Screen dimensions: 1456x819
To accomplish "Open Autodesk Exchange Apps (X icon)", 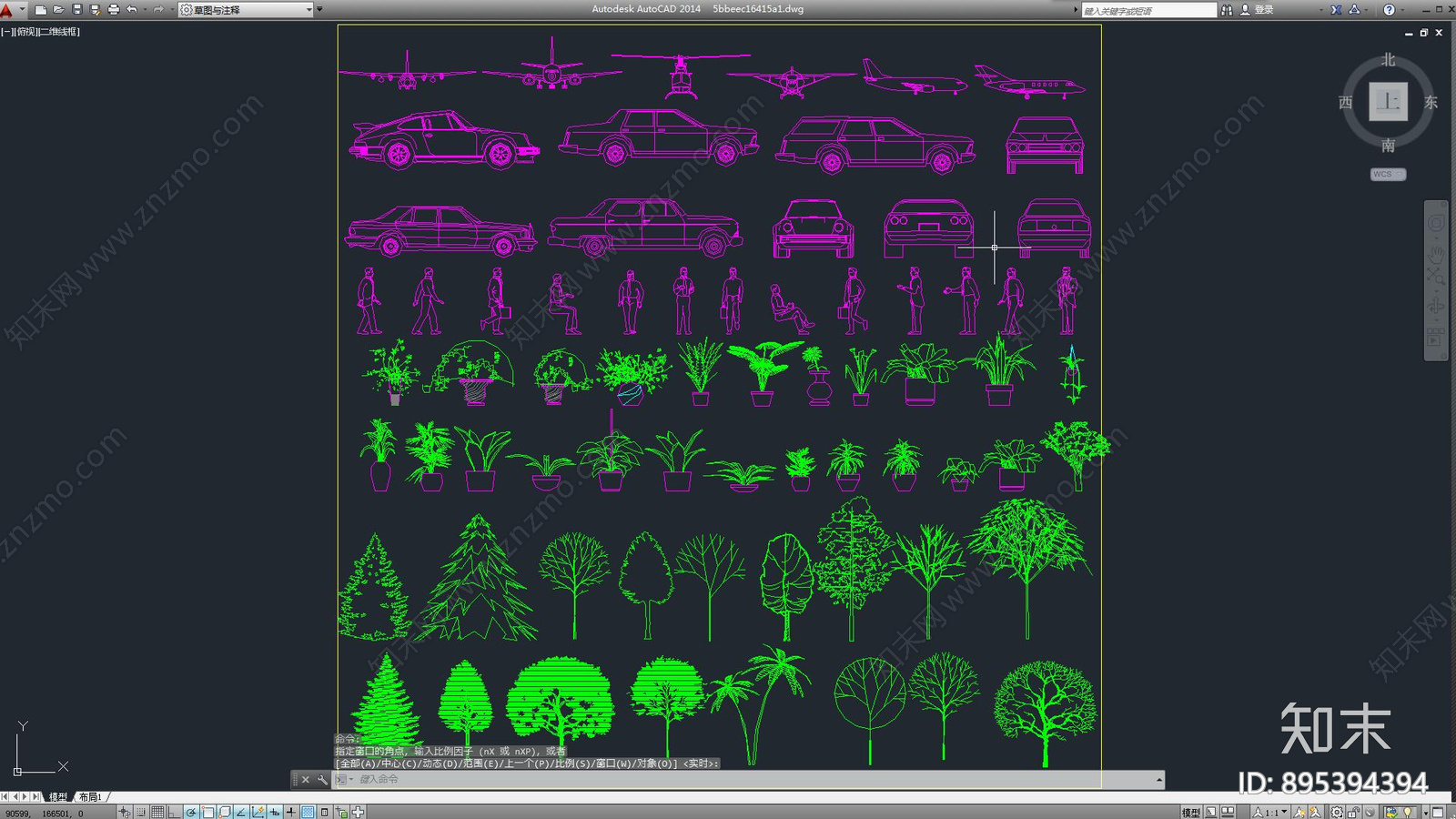I will click(x=1336, y=10).
